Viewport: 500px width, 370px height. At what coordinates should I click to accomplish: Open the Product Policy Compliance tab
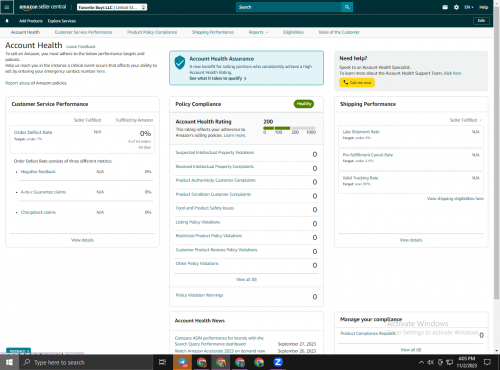pos(152,32)
